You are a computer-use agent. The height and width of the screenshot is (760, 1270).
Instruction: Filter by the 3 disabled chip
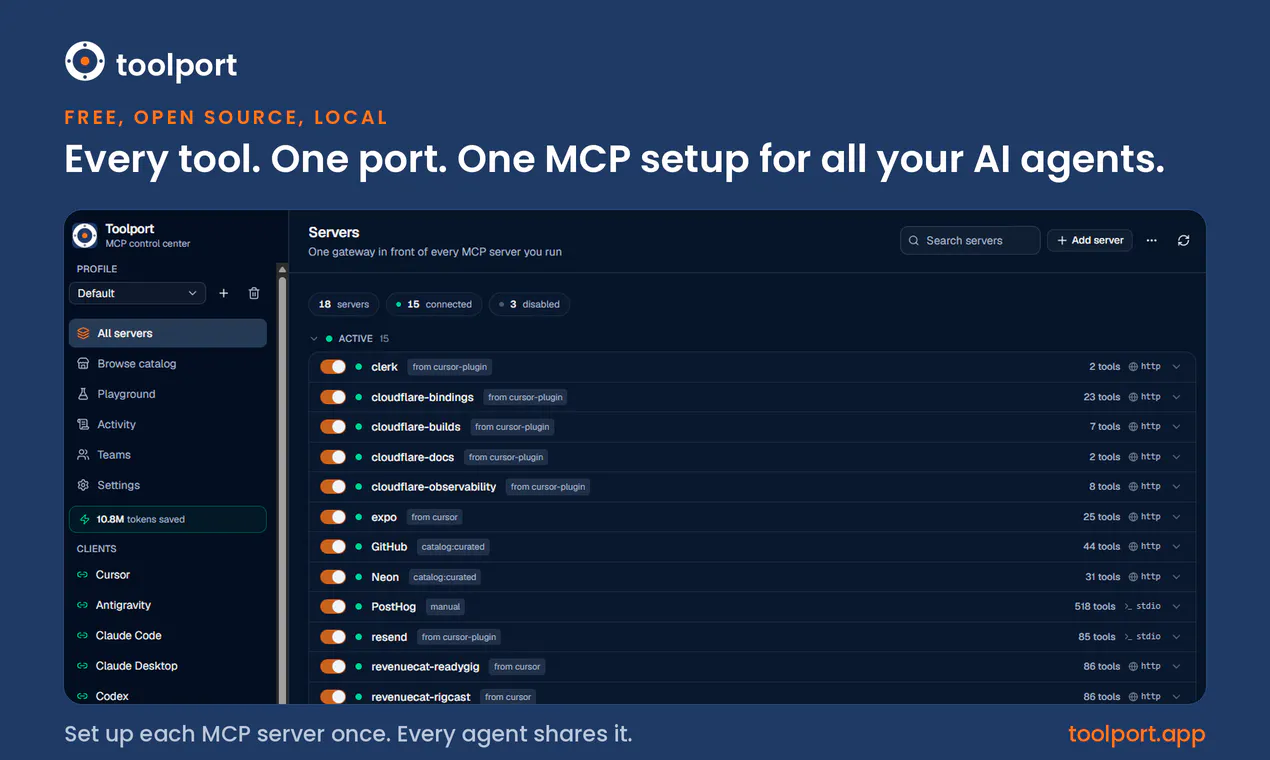pyautogui.click(x=530, y=304)
